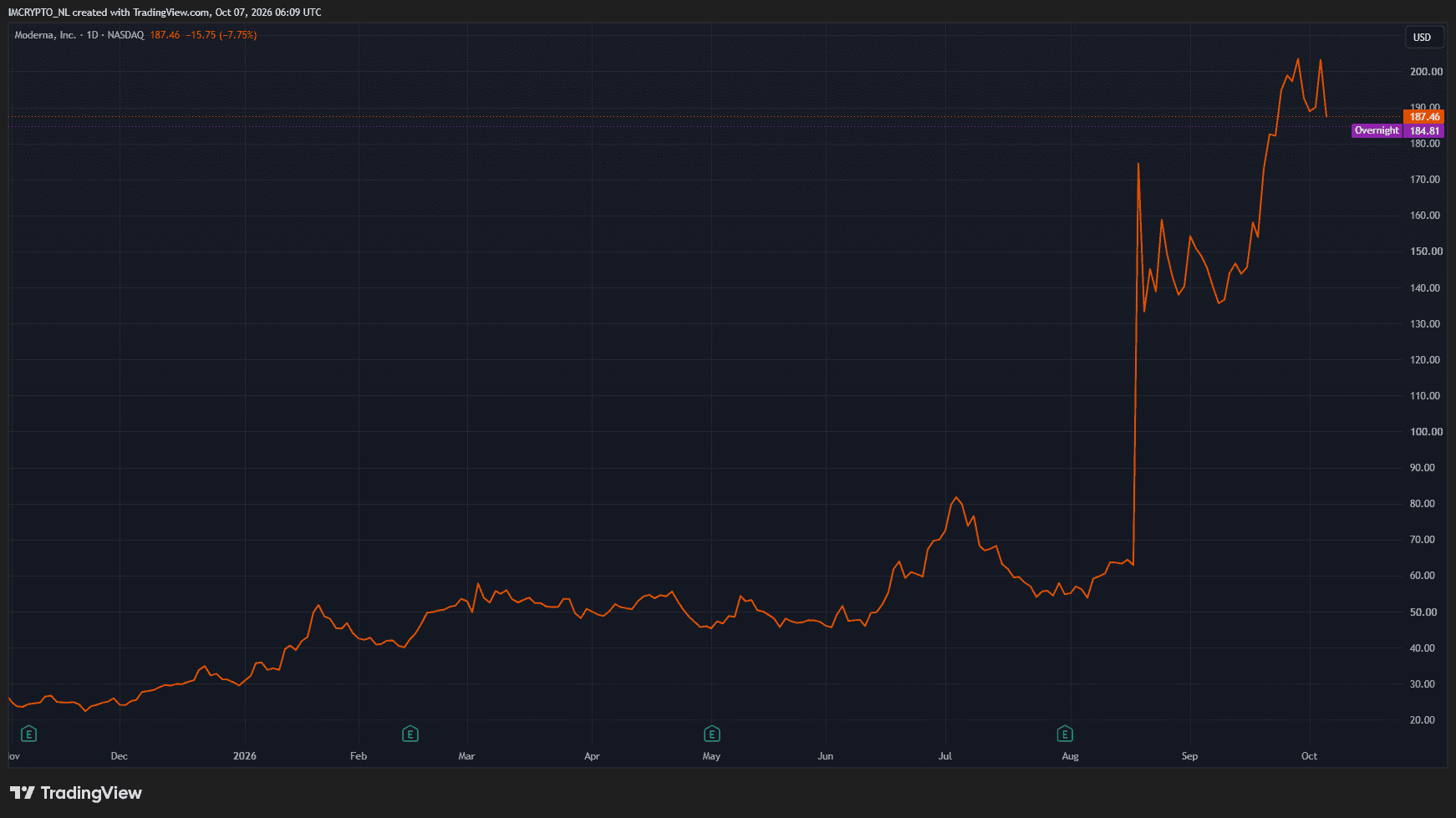The width and height of the screenshot is (1456, 818).
Task: Select the orange 187.46 last price tag
Action: click(x=1424, y=117)
